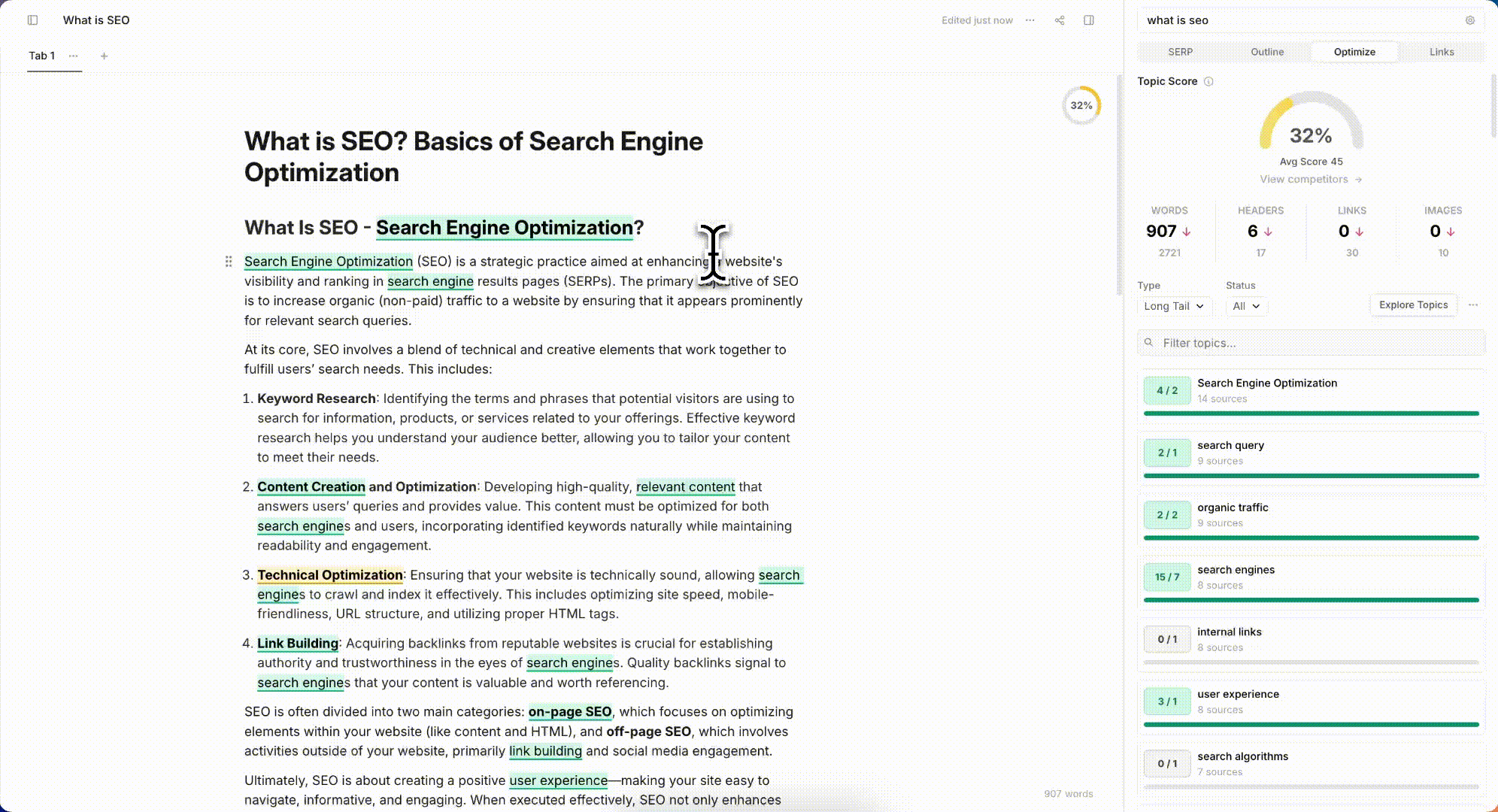
Task: Open the Type dropdown showing Long Tail
Action: [x=1174, y=306]
